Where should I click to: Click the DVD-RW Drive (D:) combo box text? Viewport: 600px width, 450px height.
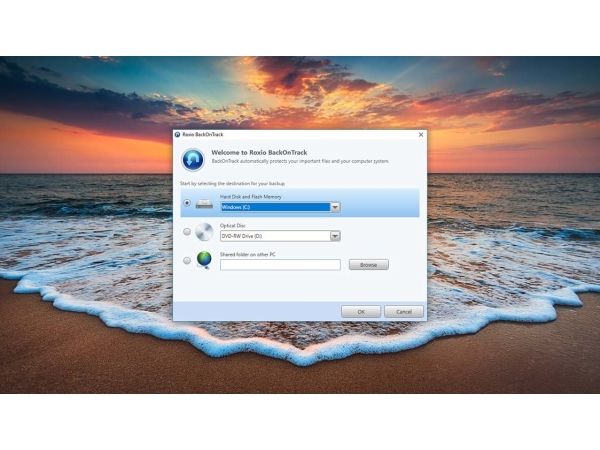pos(274,236)
